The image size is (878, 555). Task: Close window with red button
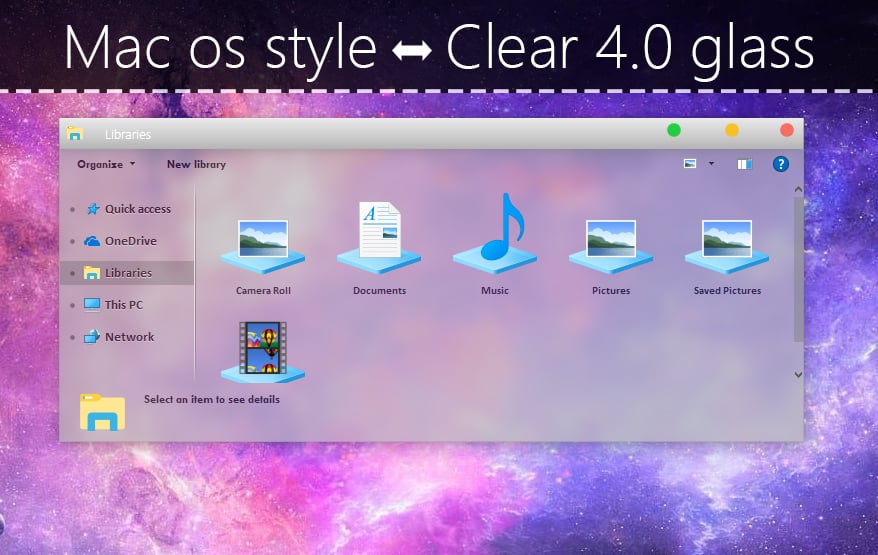click(x=787, y=130)
